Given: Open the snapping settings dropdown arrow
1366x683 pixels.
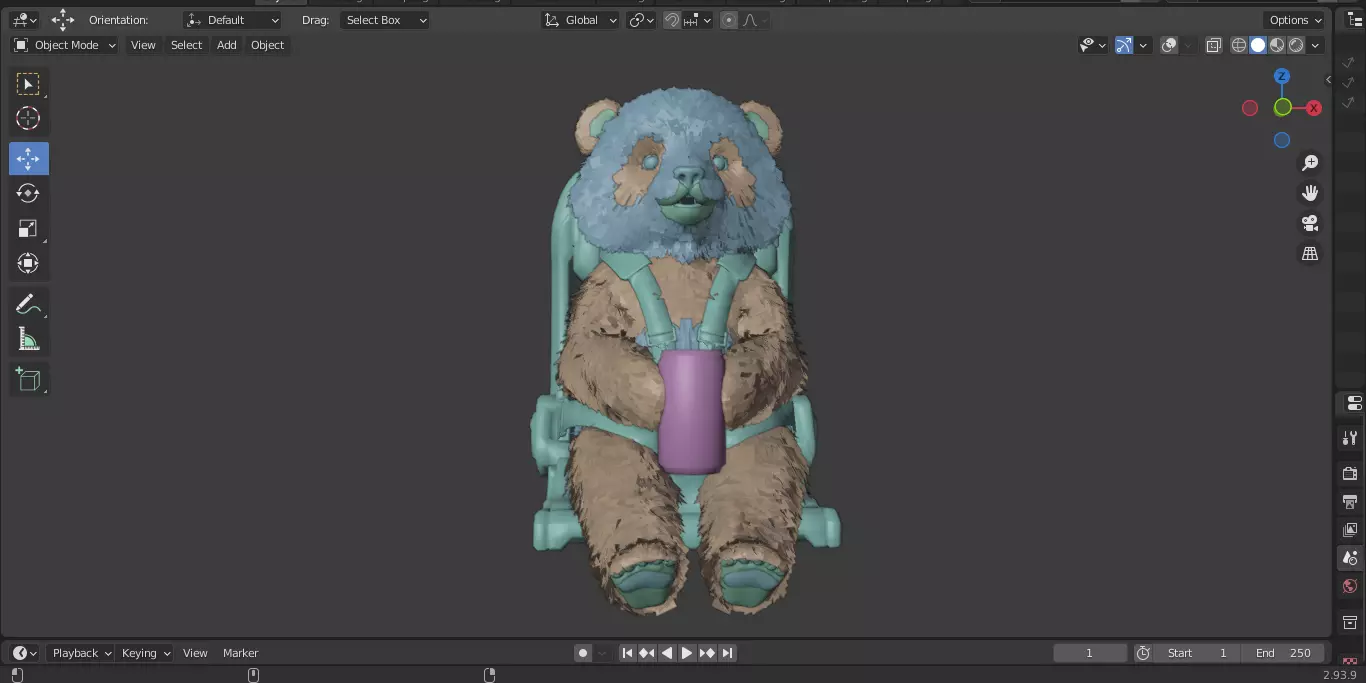Looking at the screenshot, I should 699,20.
